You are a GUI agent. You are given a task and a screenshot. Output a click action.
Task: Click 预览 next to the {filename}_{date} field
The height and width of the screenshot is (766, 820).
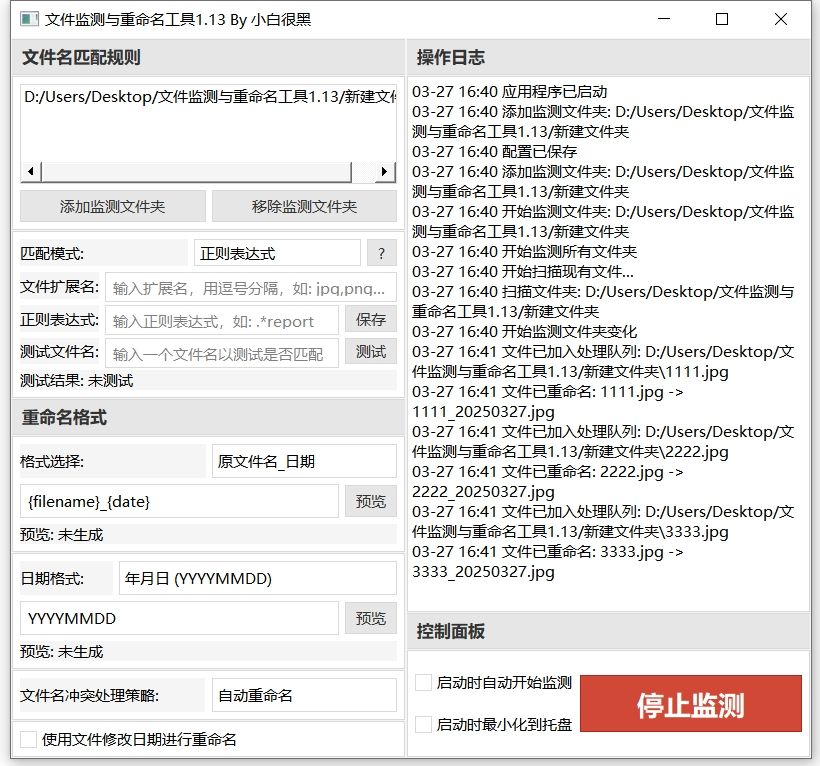click(371, 501)
